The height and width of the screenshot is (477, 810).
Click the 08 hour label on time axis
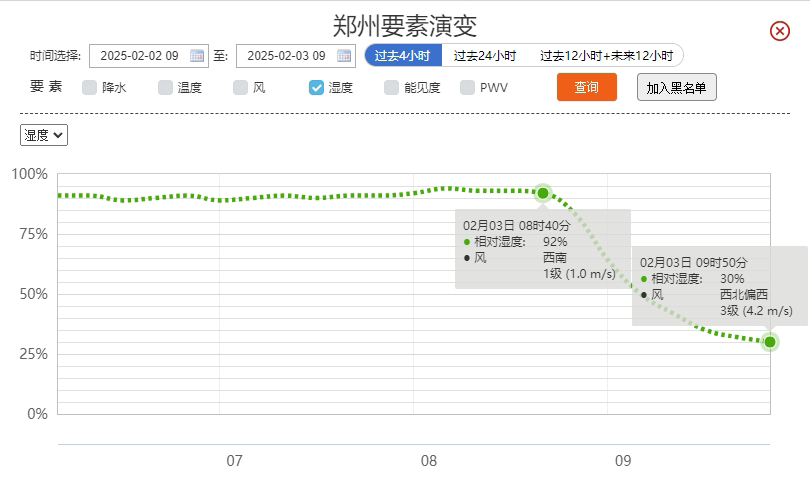429,461
